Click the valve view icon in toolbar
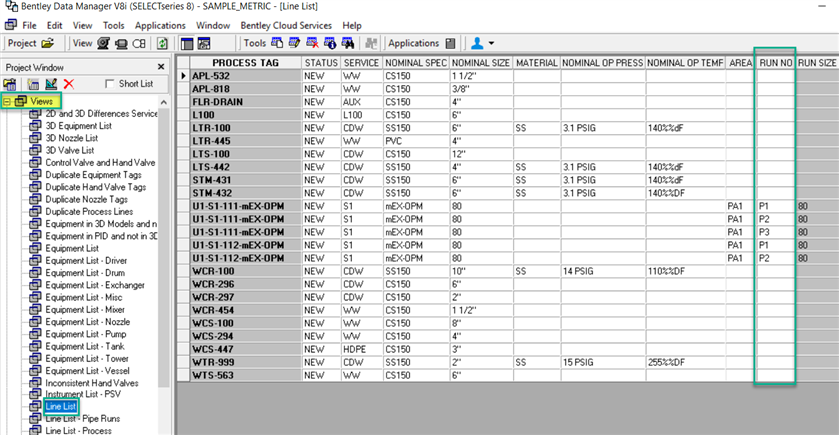Viewport: 839px width, 435px height. (139, 43)
